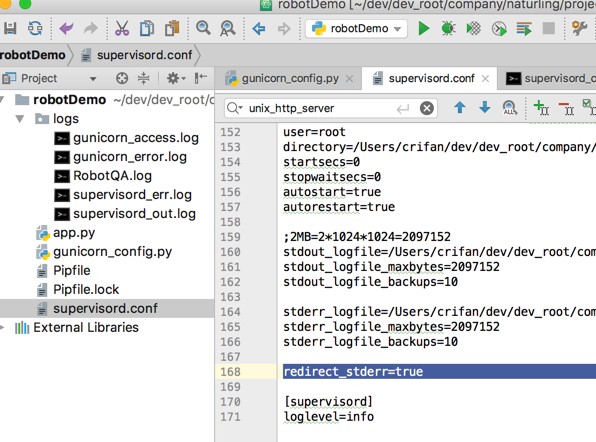
Task: Click the Cut scissors icon
Action: point(122,29)
